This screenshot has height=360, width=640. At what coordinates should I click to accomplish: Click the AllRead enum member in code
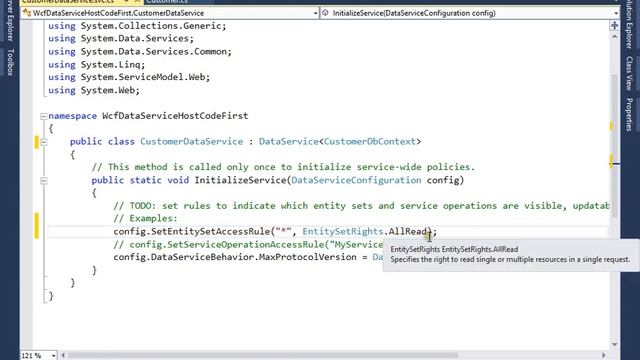[407, 231]
